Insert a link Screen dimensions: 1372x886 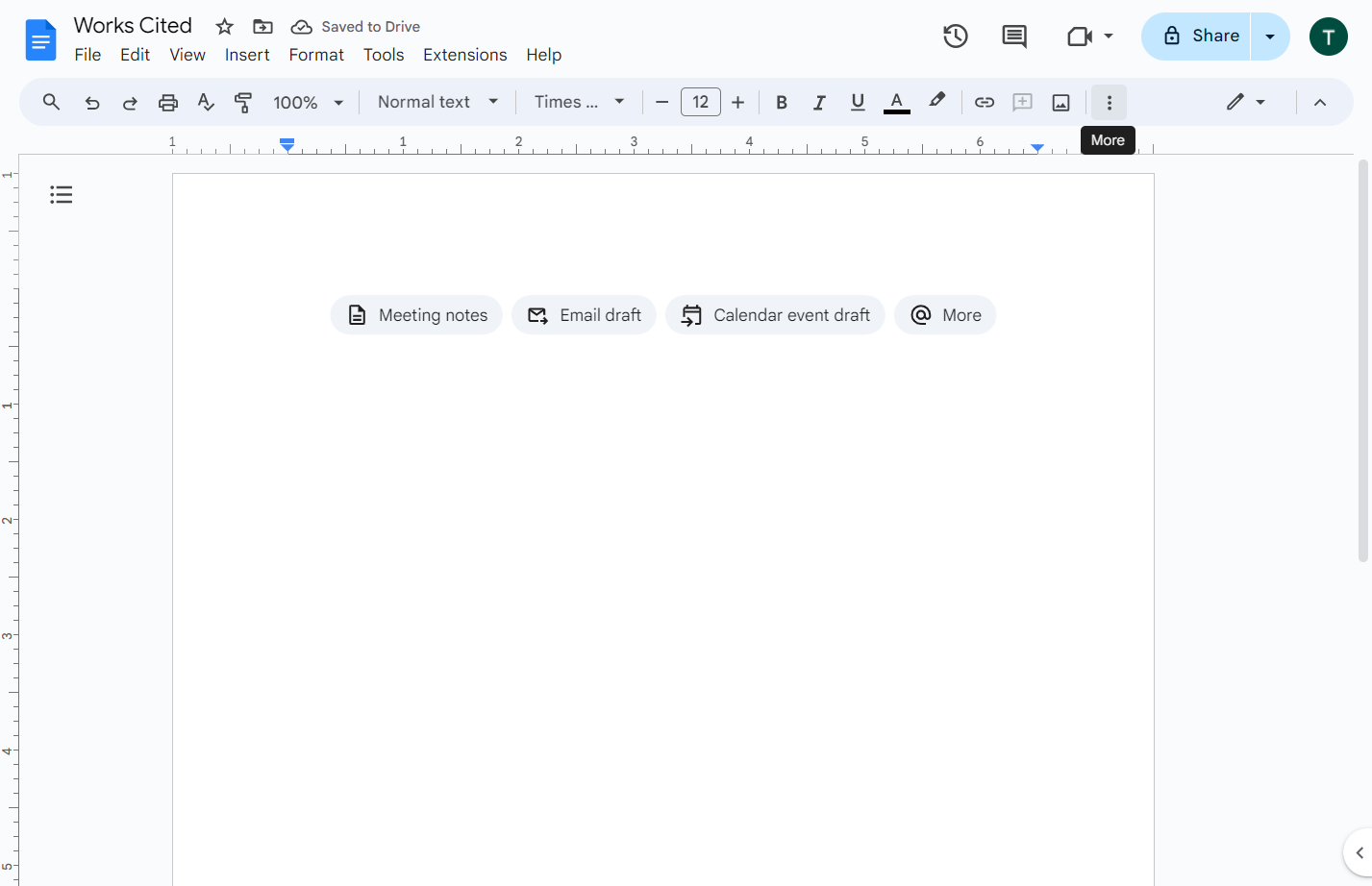pos(985,103)
